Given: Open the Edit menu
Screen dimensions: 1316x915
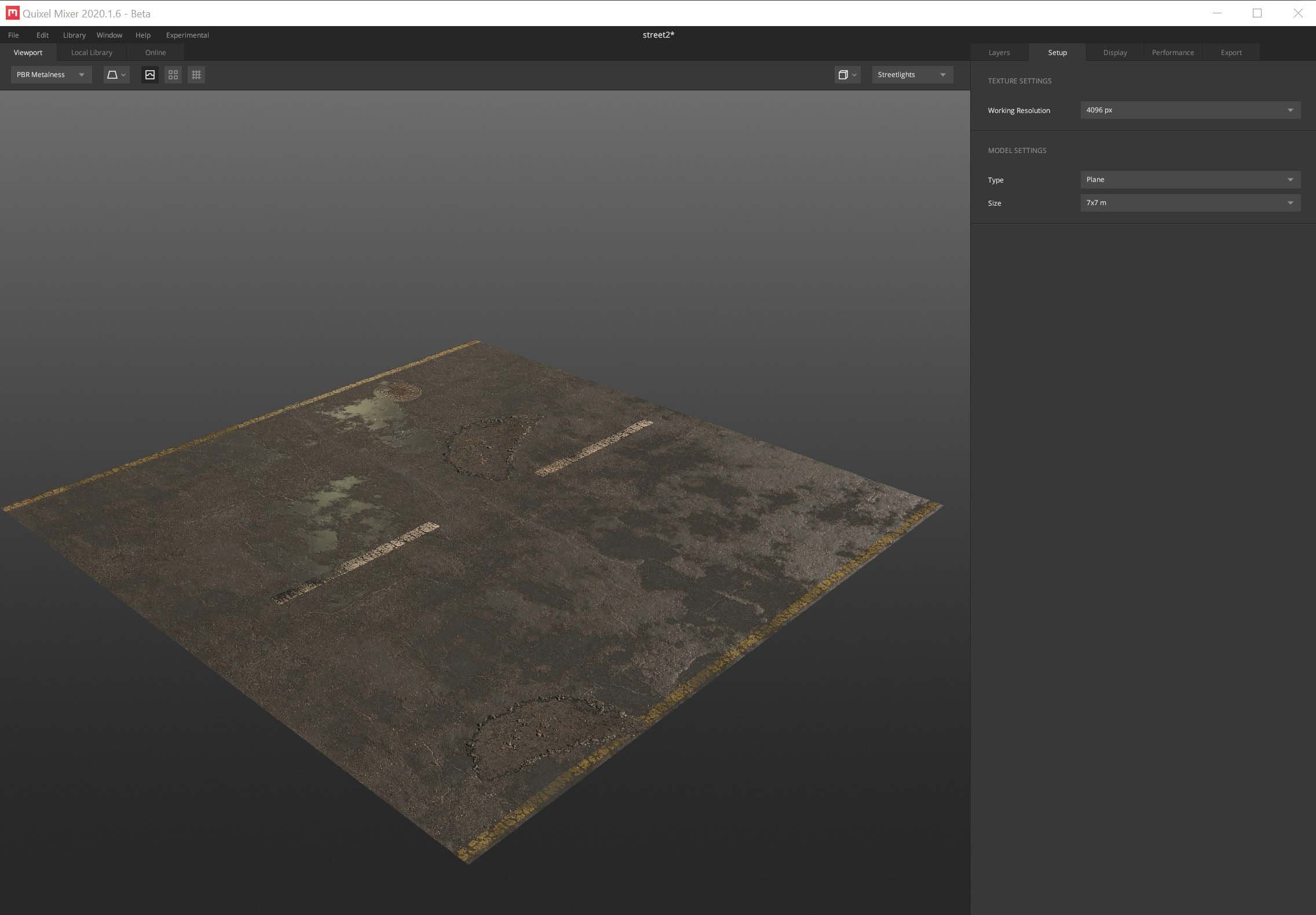Looking at the screenshot, I should 42,35.
